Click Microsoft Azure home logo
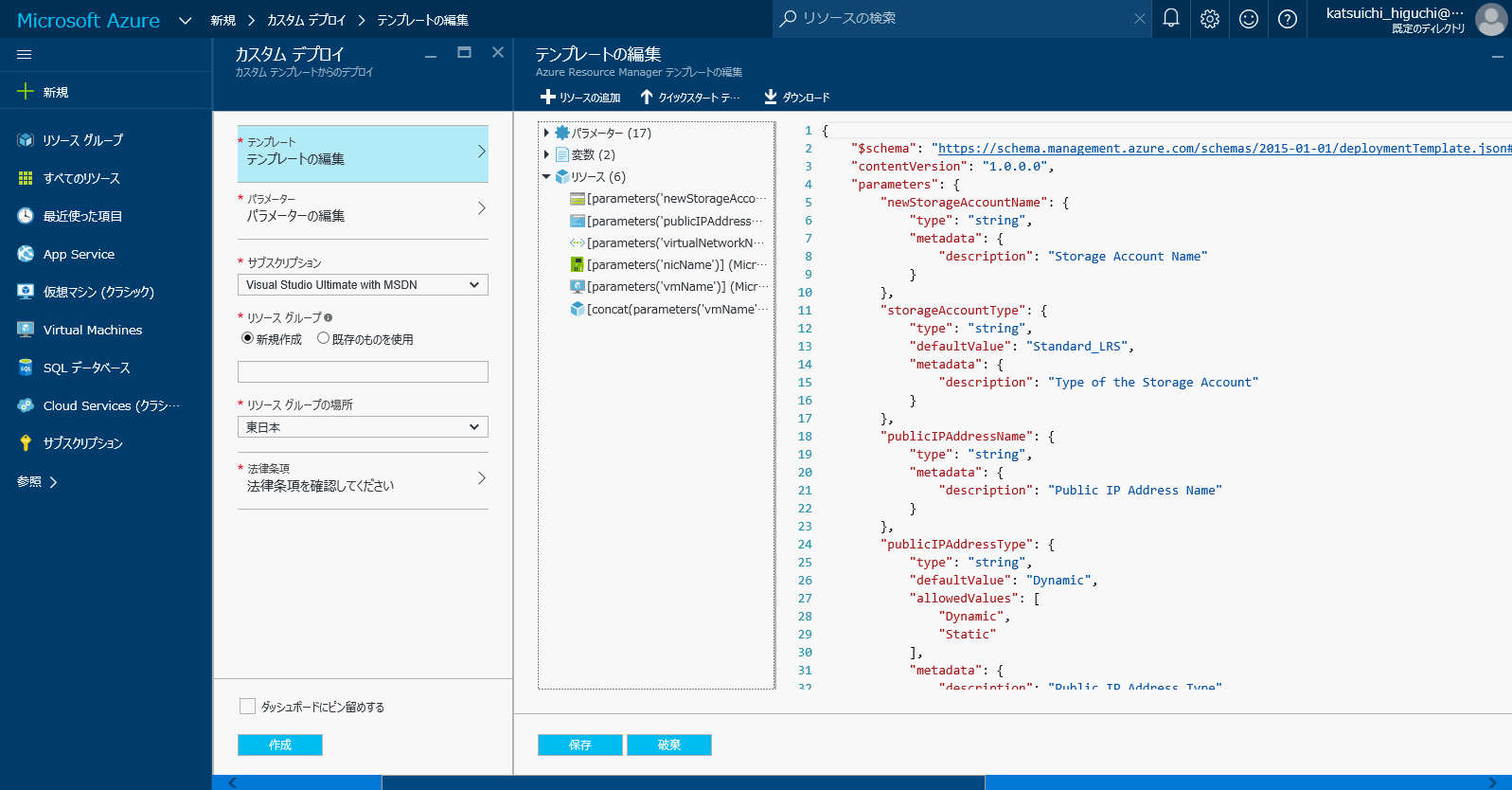 (88, 20)
